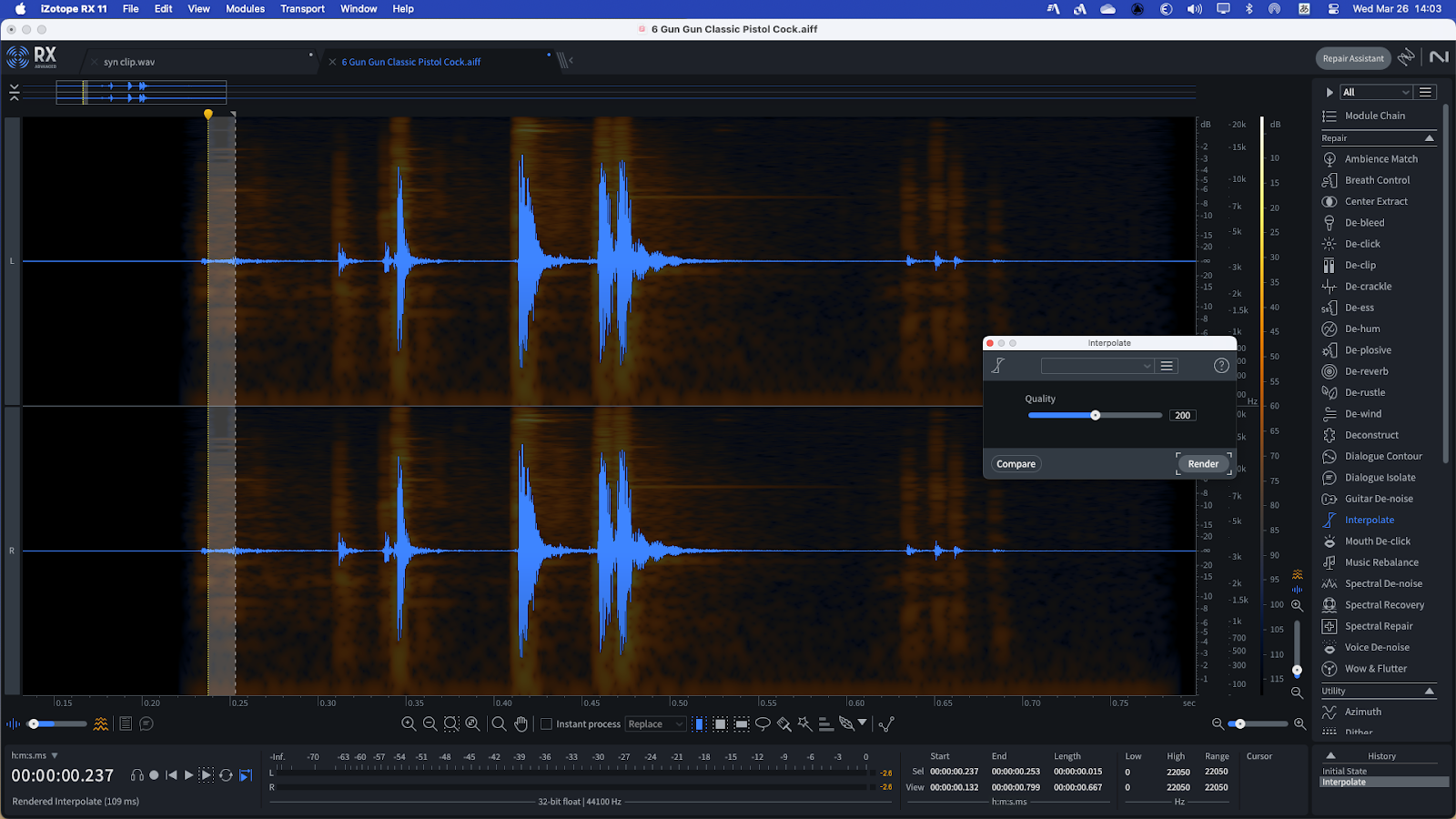The width and height of the screenshot is (1456, 819).
Task: Enable the Instant process checkbox
Action: click(x=547, y=724)
